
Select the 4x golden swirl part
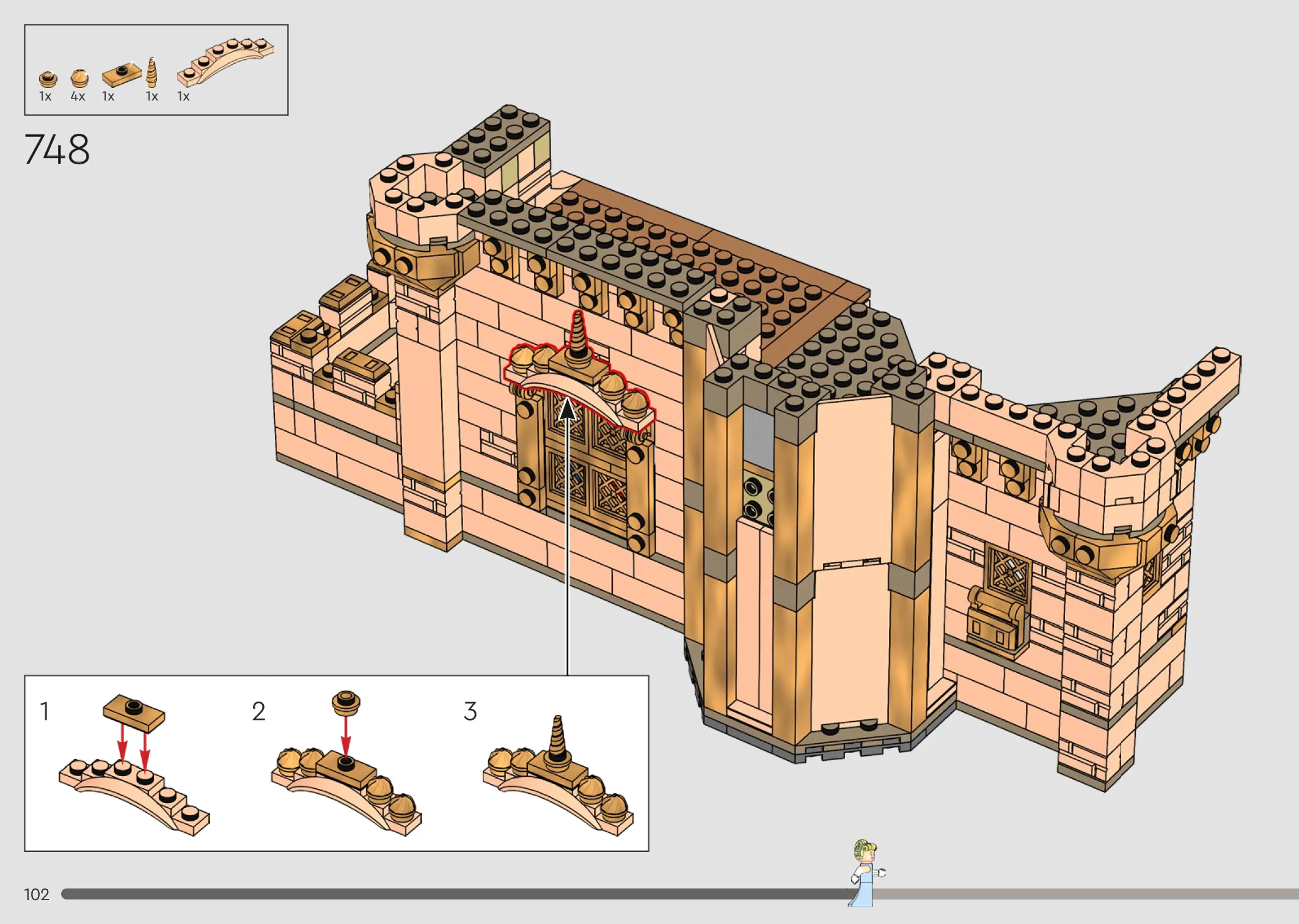pos(79,78)
